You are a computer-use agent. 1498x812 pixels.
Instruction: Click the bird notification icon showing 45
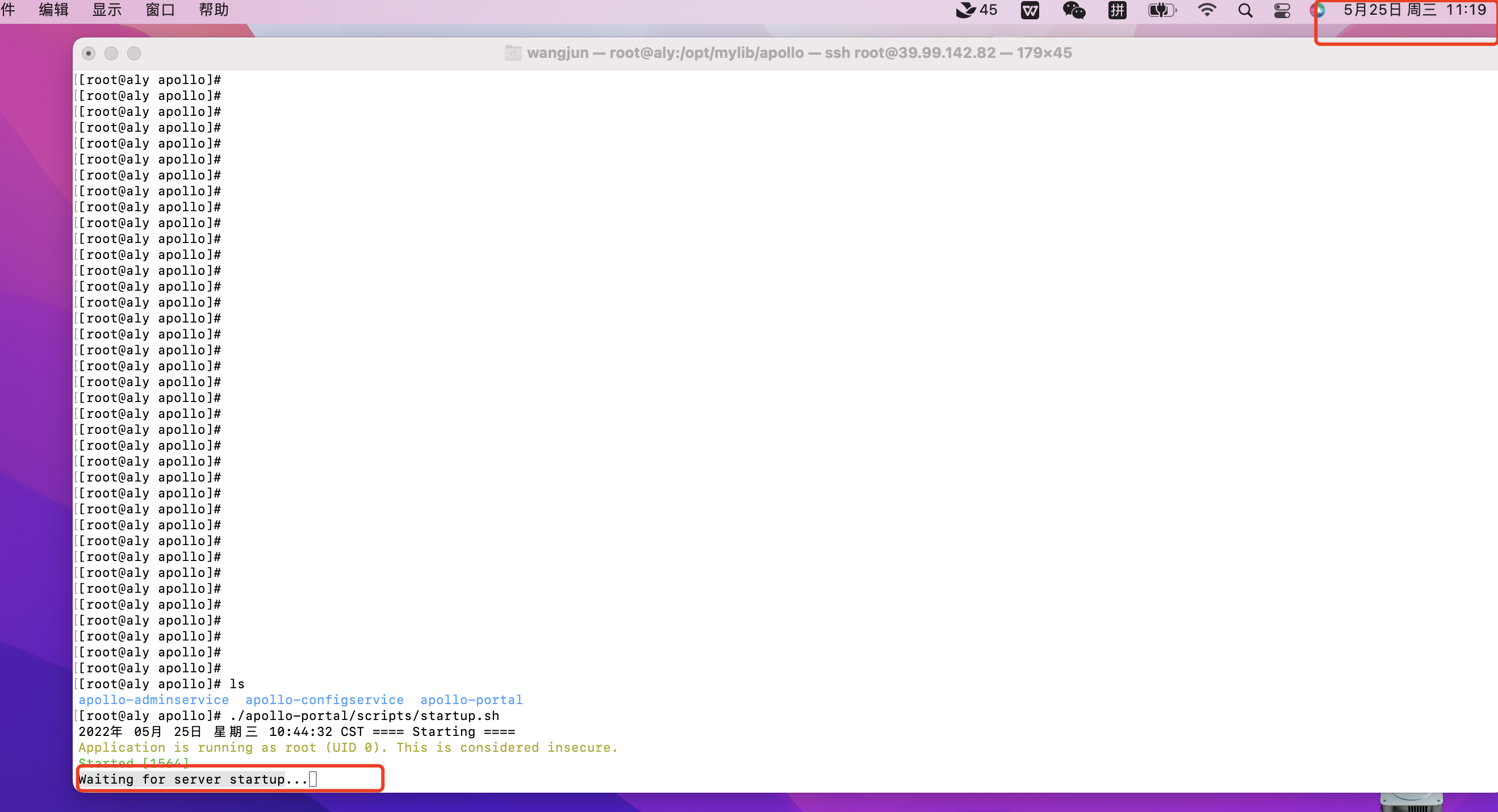(976, 10)
